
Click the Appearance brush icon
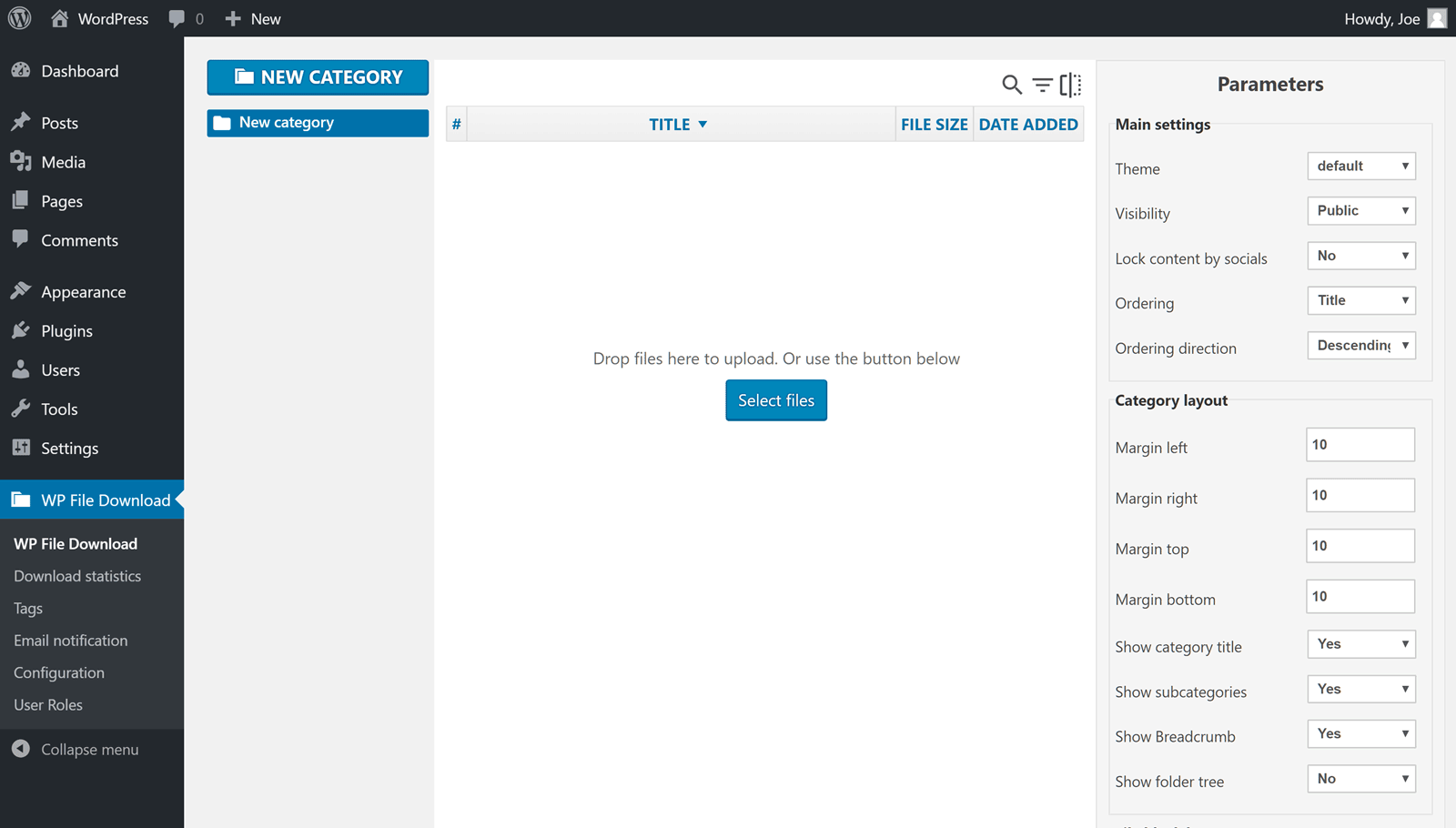coord(21,291)
